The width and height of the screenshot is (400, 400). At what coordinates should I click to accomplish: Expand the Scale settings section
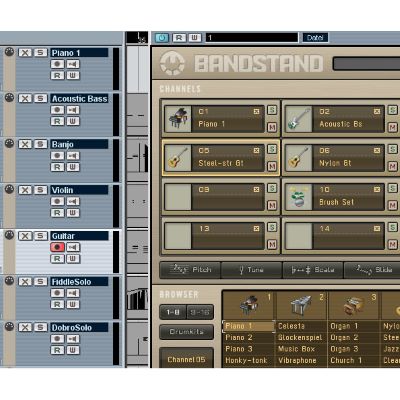(x=313, y=270)
